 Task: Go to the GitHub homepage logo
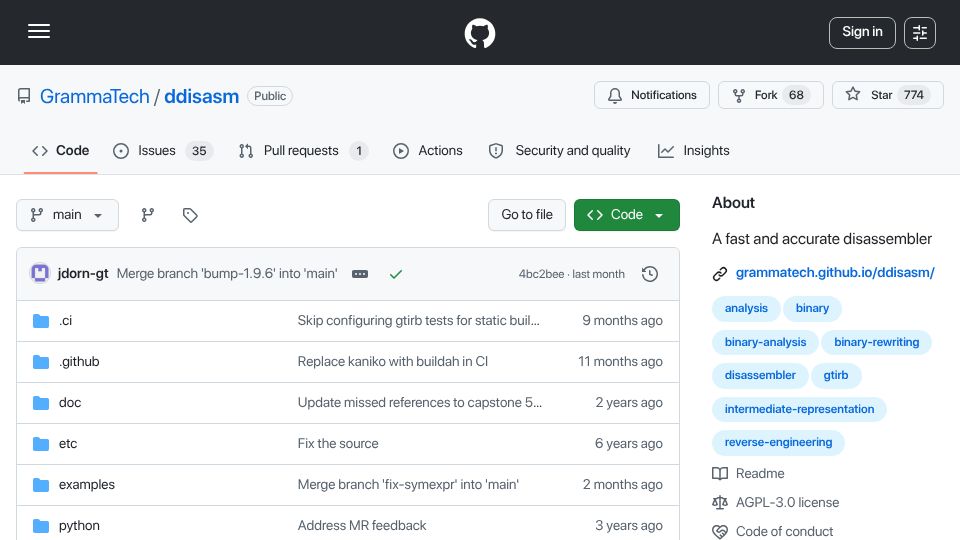coord(480,33)
